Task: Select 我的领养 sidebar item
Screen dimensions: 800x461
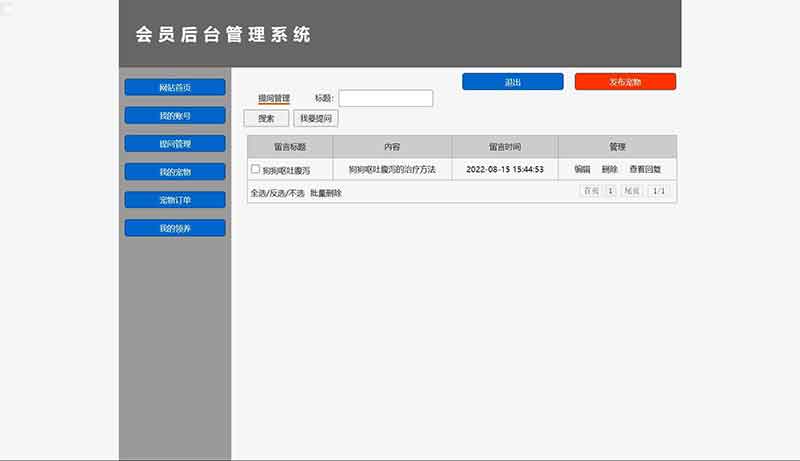Action: [175, 228]
